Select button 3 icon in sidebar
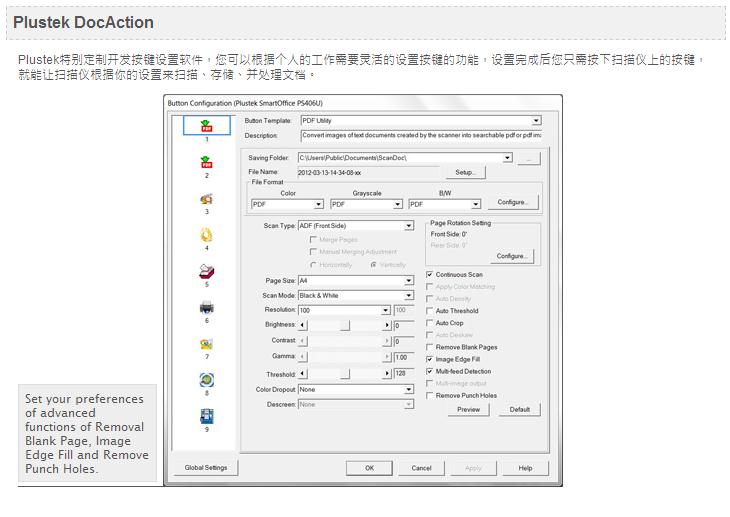730x517 pixels. pos(207,199)
